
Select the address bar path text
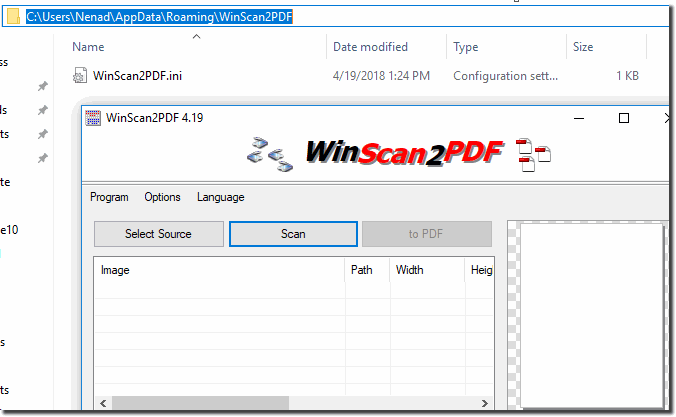click(x=159, y=17)
